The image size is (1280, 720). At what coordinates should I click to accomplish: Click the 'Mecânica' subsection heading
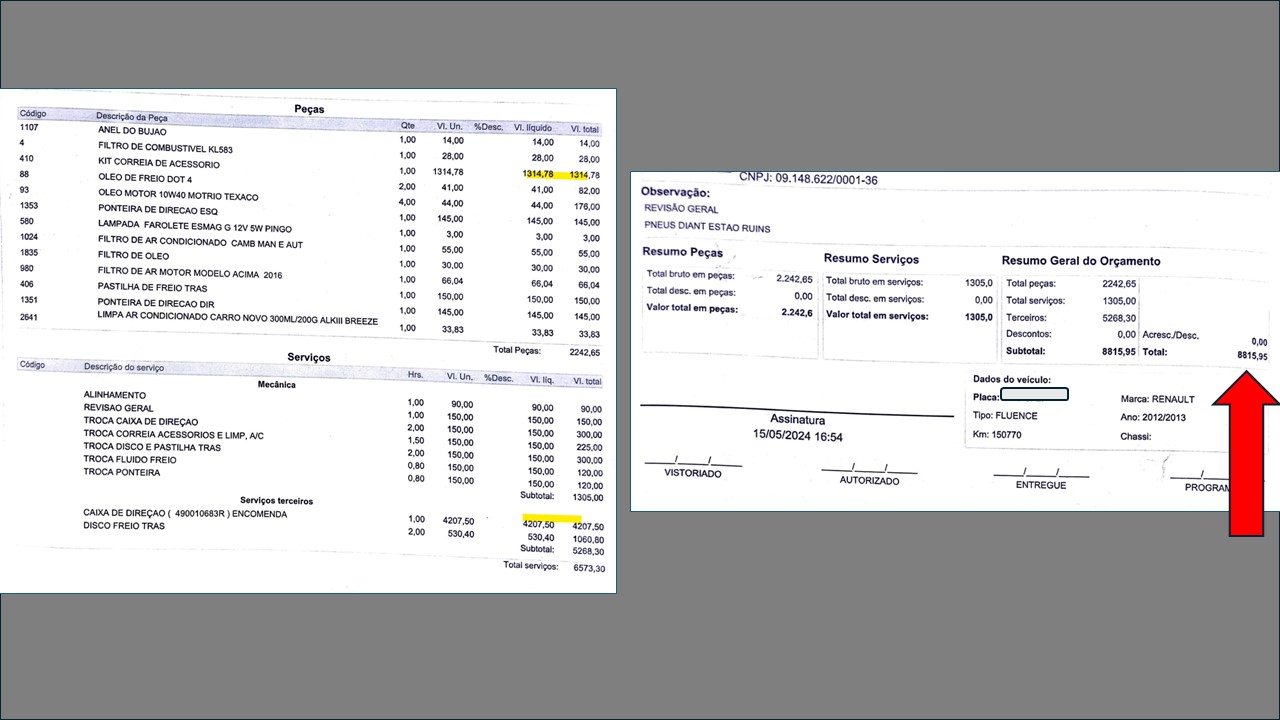click(277, 384)
